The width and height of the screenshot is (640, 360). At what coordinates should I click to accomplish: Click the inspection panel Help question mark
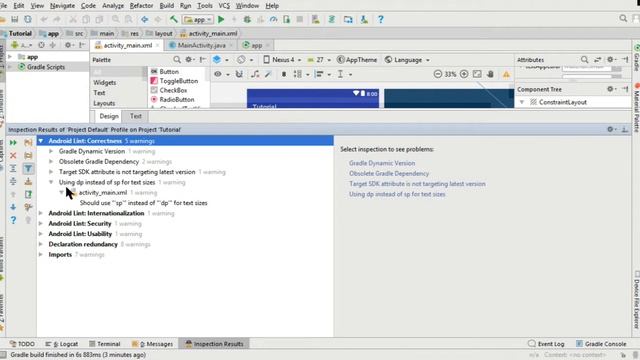click(13, 220)
